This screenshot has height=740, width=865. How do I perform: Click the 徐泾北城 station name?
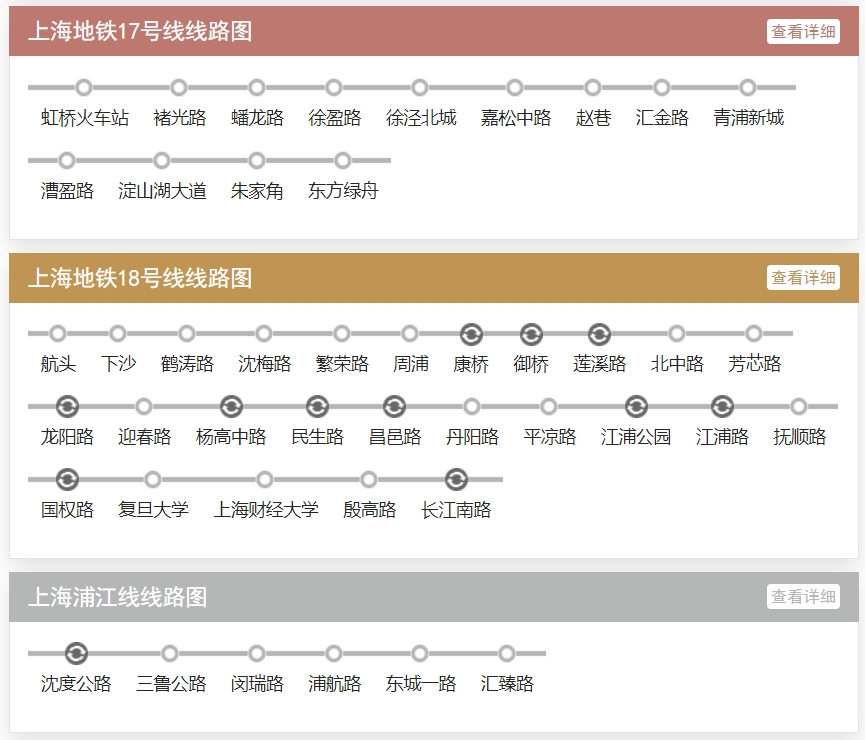pos(421,118)
